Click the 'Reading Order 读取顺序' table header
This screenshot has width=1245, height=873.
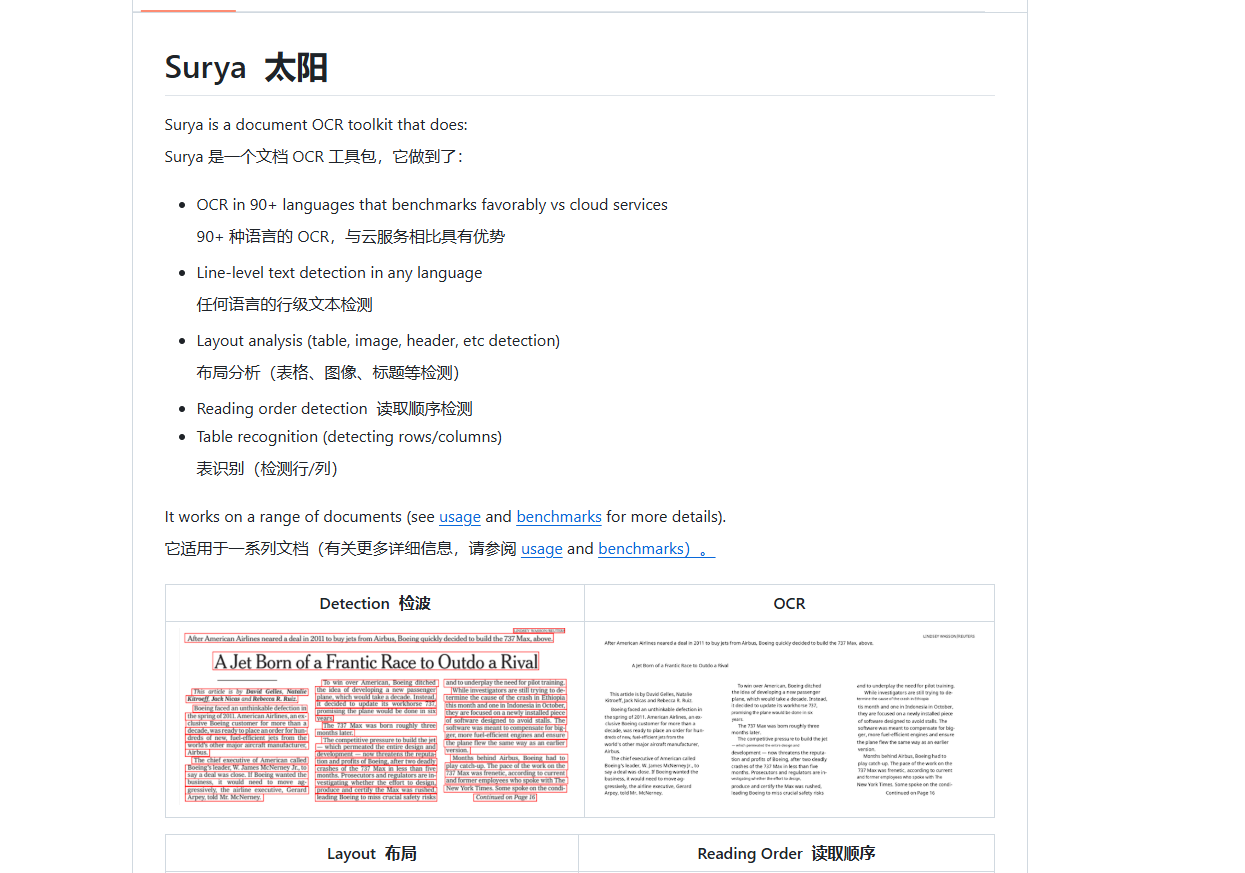pos(786,853)
